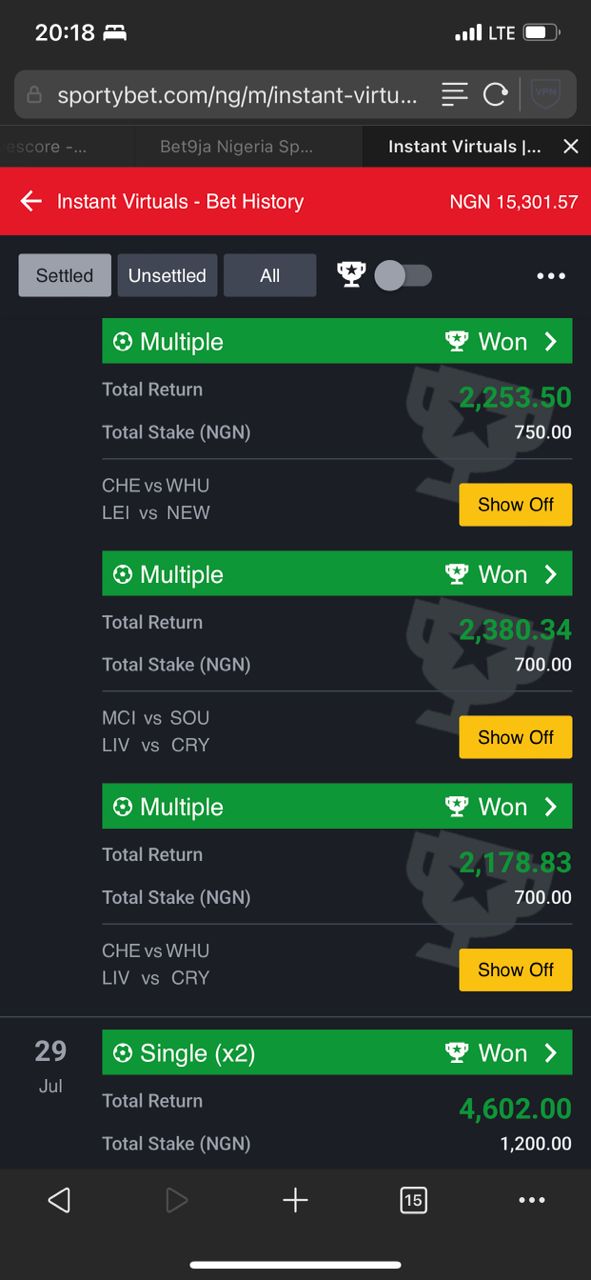Image resolution: width=591 pixels, height=1280 pixels.
Task: Go back using browser's bottom back triangle
Action: 59,1200
